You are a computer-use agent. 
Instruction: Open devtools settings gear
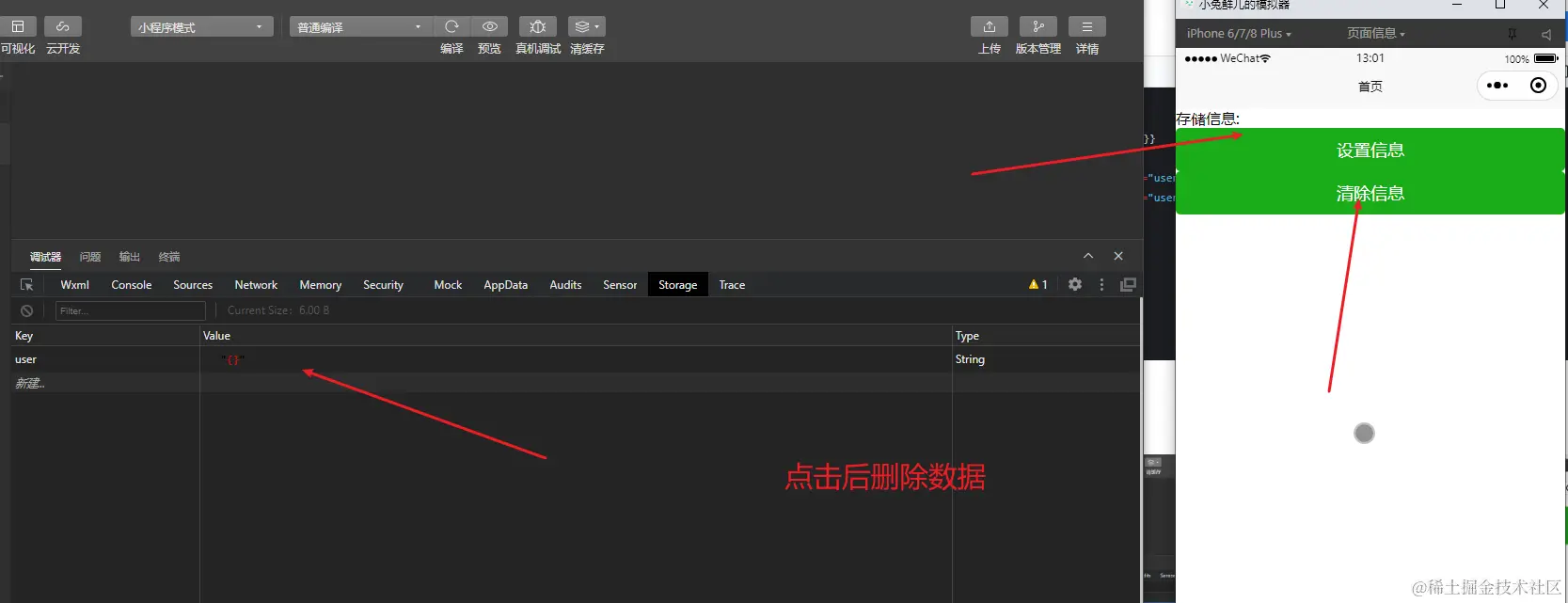click(x=1075, y=284)
